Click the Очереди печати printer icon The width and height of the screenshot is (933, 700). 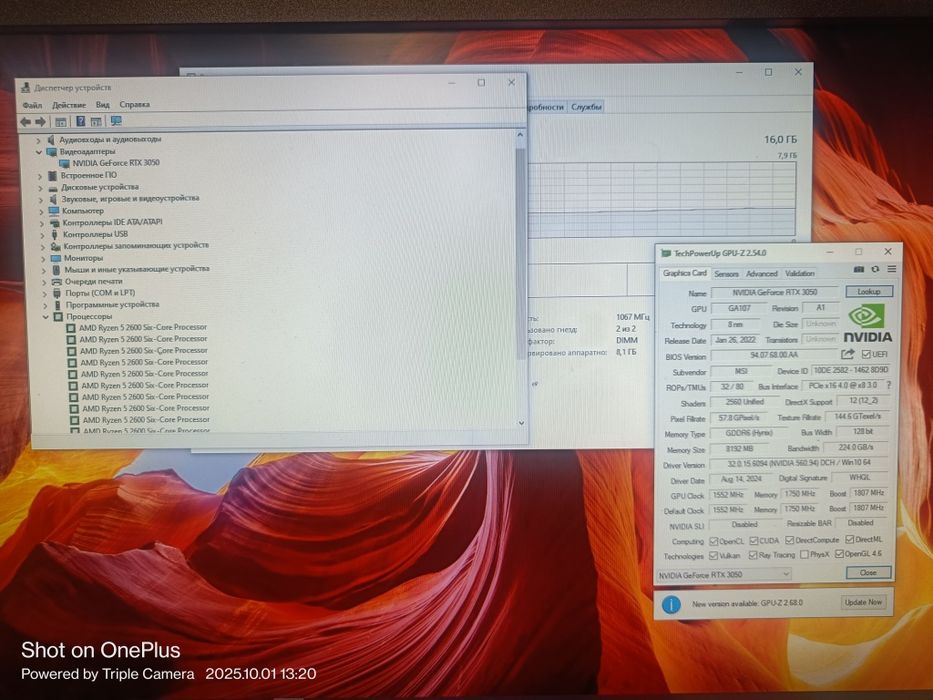click(x=57, y=282)
